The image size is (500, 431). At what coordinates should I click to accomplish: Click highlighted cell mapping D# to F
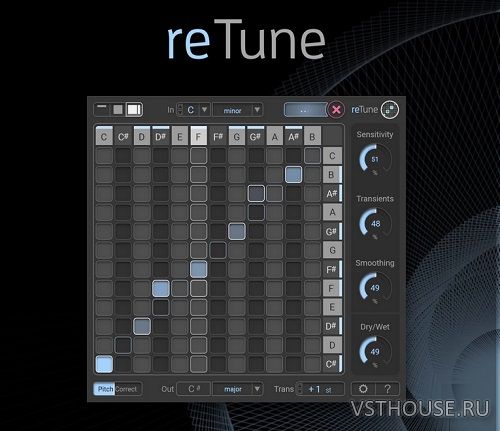coord(161,288)
